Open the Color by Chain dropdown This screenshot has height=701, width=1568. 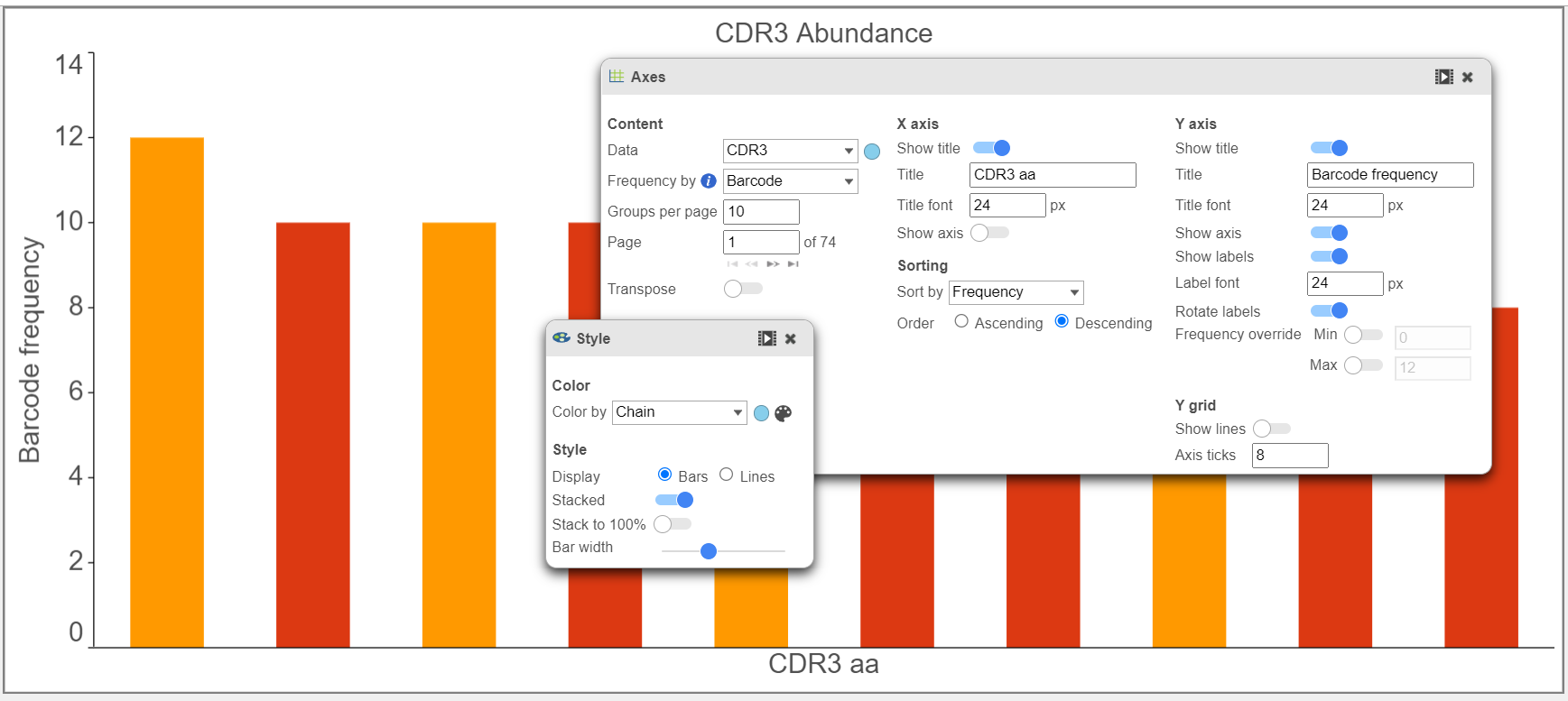679,412
